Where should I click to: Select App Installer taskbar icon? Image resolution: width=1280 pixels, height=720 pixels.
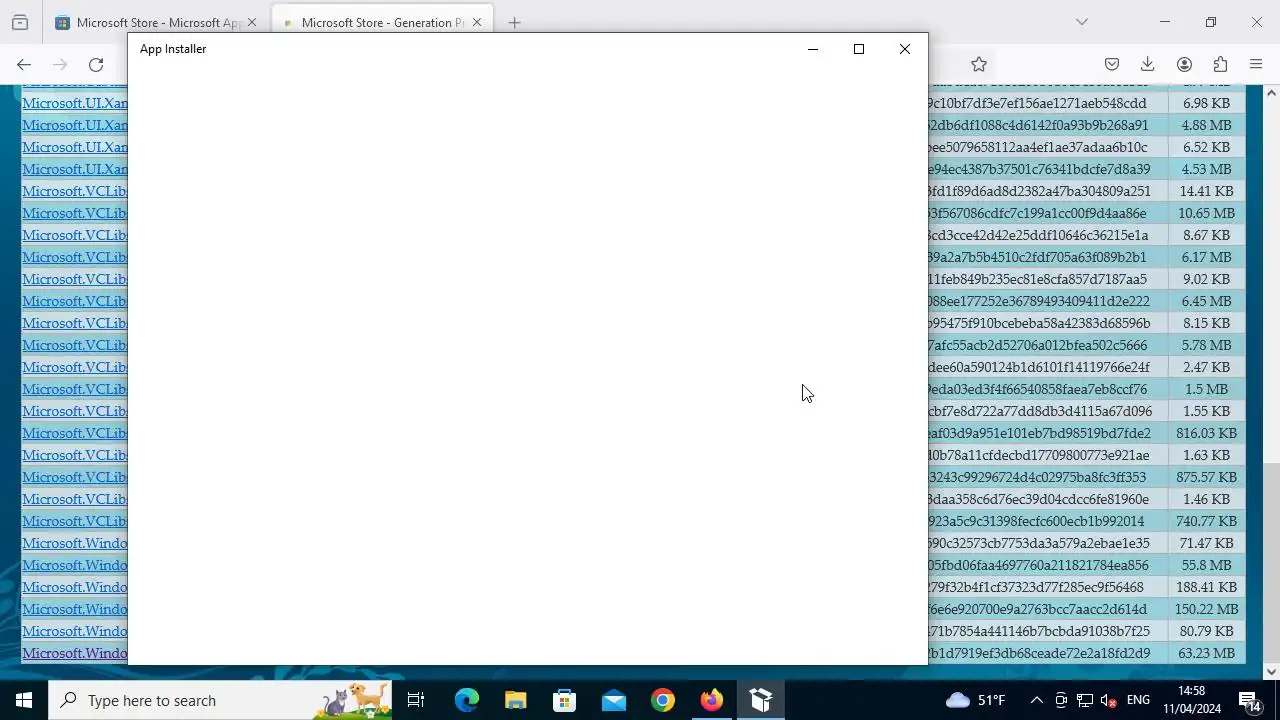pyautogui.click(x=761, y=700)
